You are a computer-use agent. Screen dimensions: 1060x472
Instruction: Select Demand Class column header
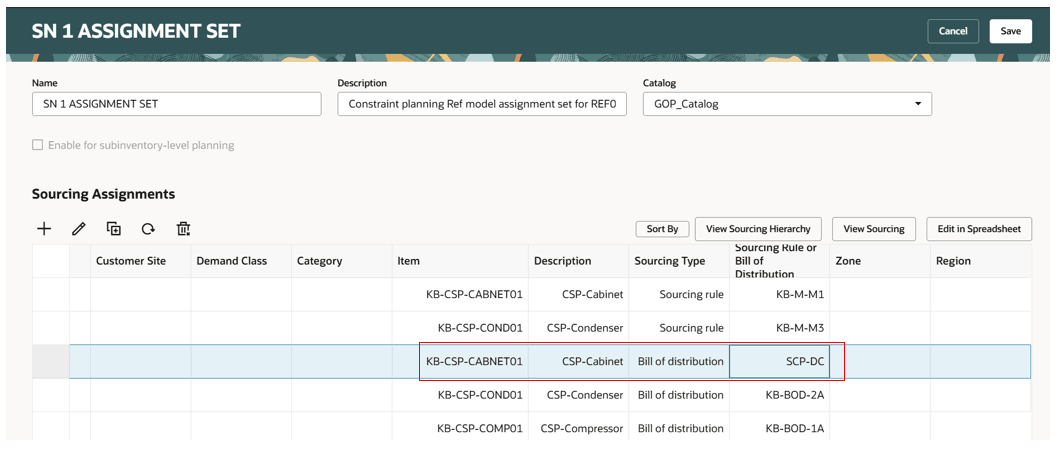241,261
